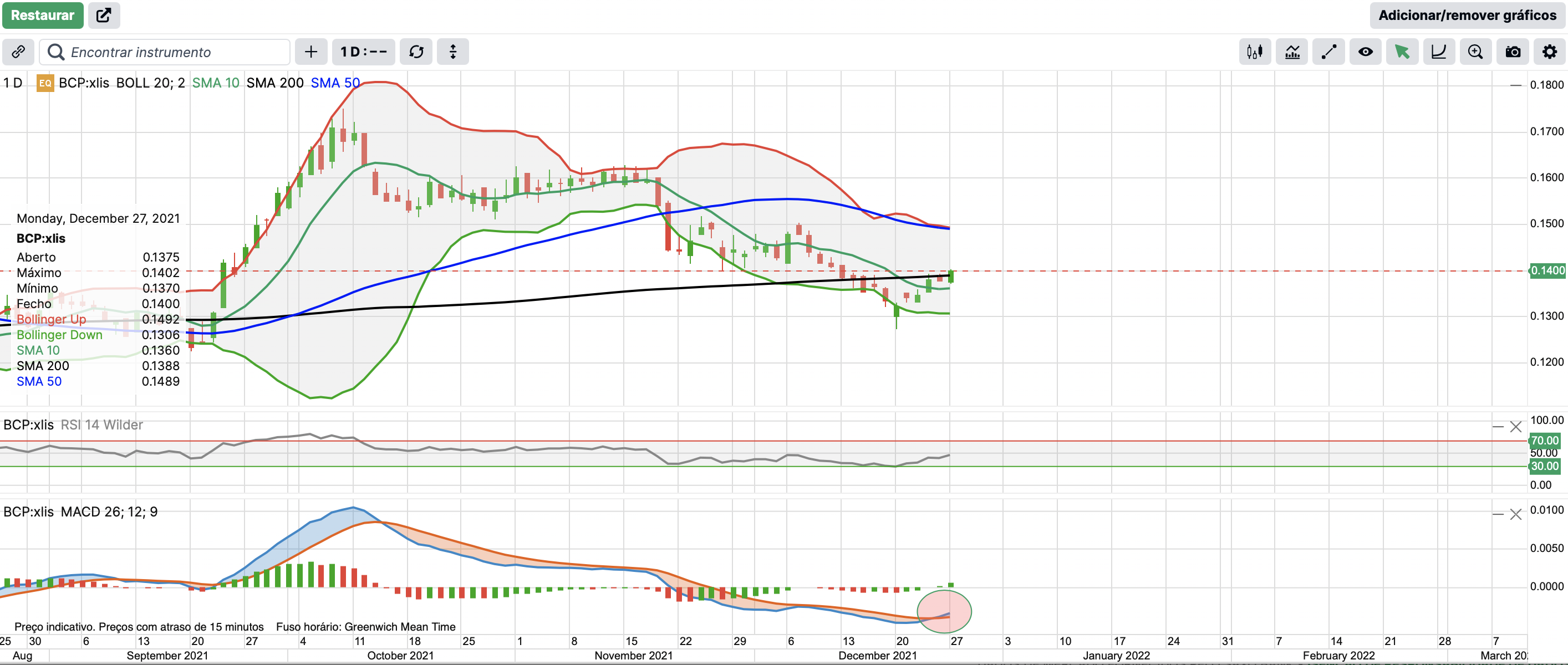The height and width of the screenshot is (665, 1568).
Task: Refresh the chart with reload icon
Action: tap(416, 52)
